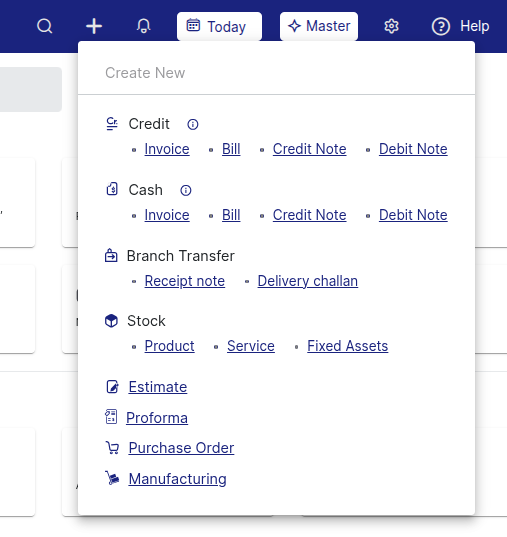This screenshot has height=537, width=507.
Task: Open the Proforma link
Action: (157, 418)
